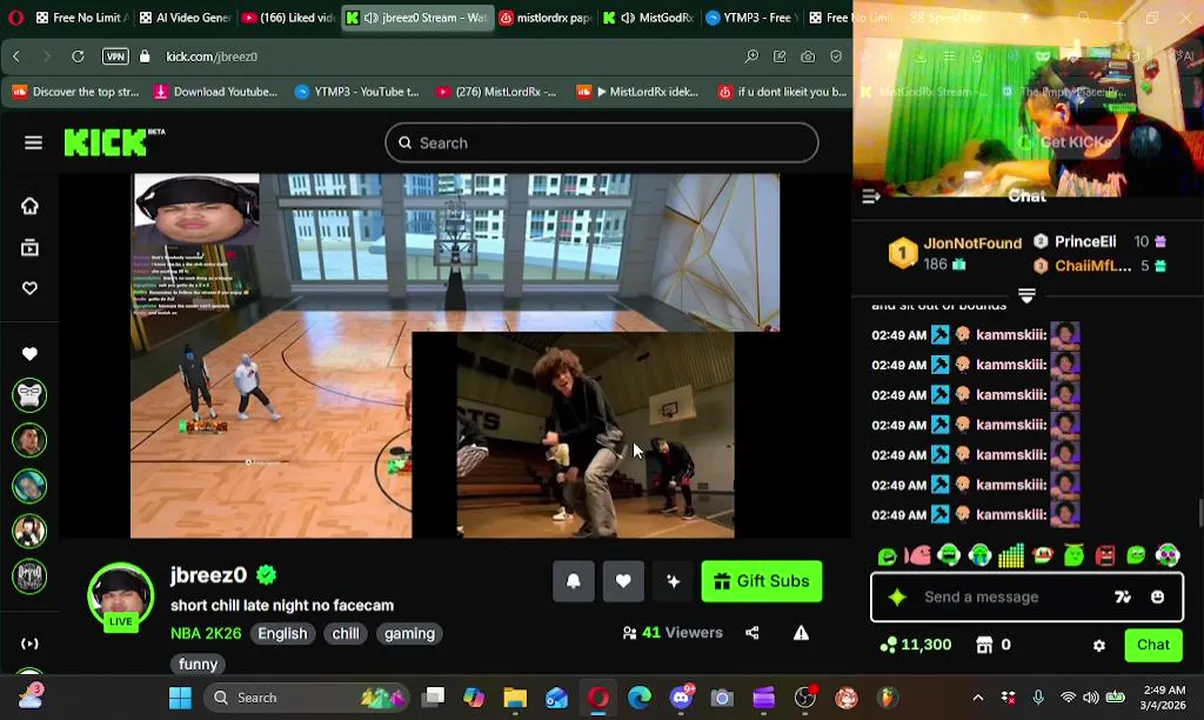Switch to mistlordrx tab

546,18
